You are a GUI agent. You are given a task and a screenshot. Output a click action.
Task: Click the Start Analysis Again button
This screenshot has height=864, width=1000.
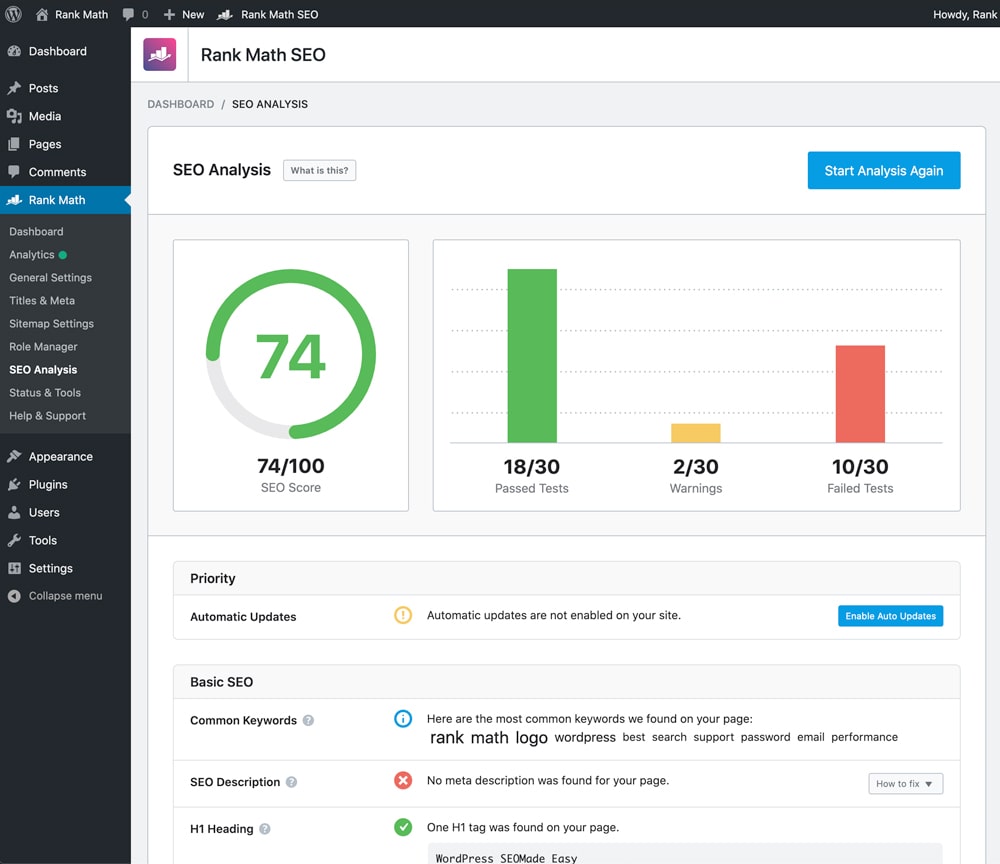[884, 170]
